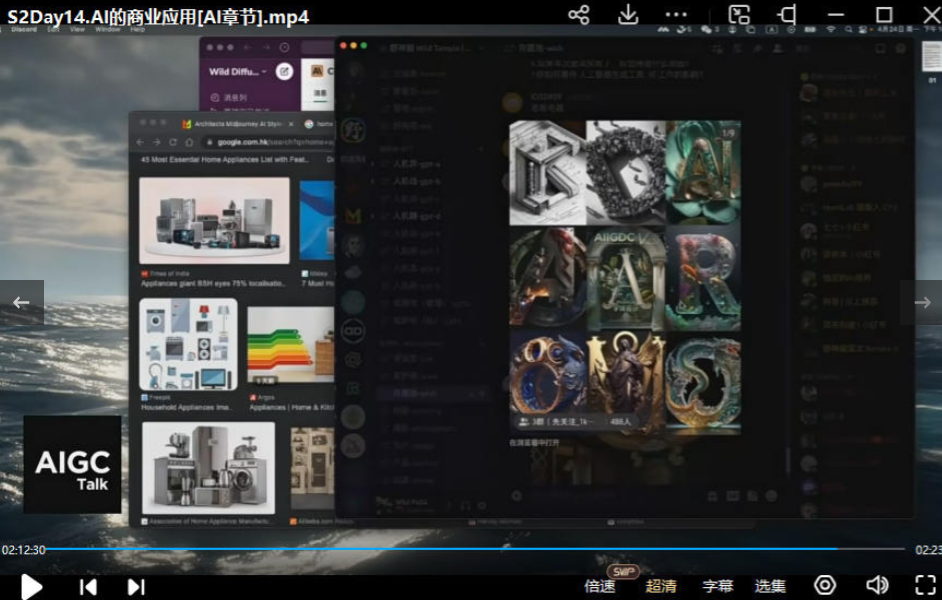Open the 选集 episode list
Image resolution: width=942 pixels, height=600 pixels.
(x=770, y=586)
